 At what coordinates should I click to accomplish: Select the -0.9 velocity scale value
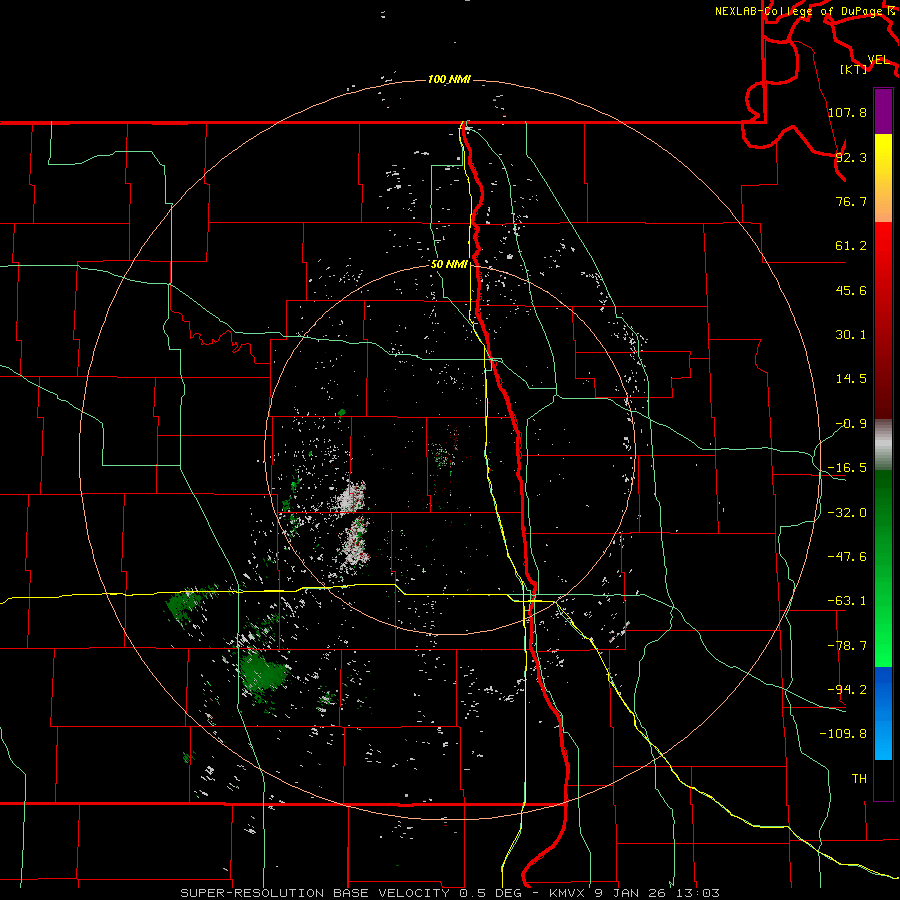[x=851, y=424]
